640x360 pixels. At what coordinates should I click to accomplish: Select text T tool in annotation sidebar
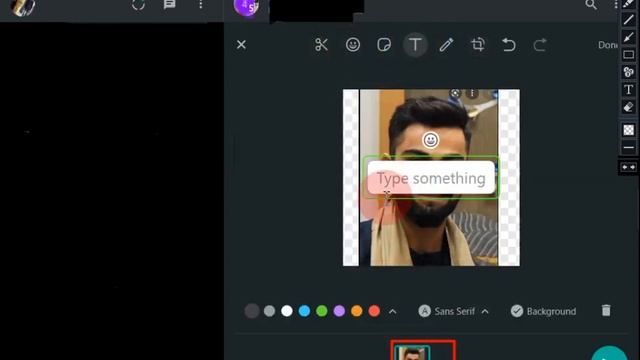(x=629, y=90)
